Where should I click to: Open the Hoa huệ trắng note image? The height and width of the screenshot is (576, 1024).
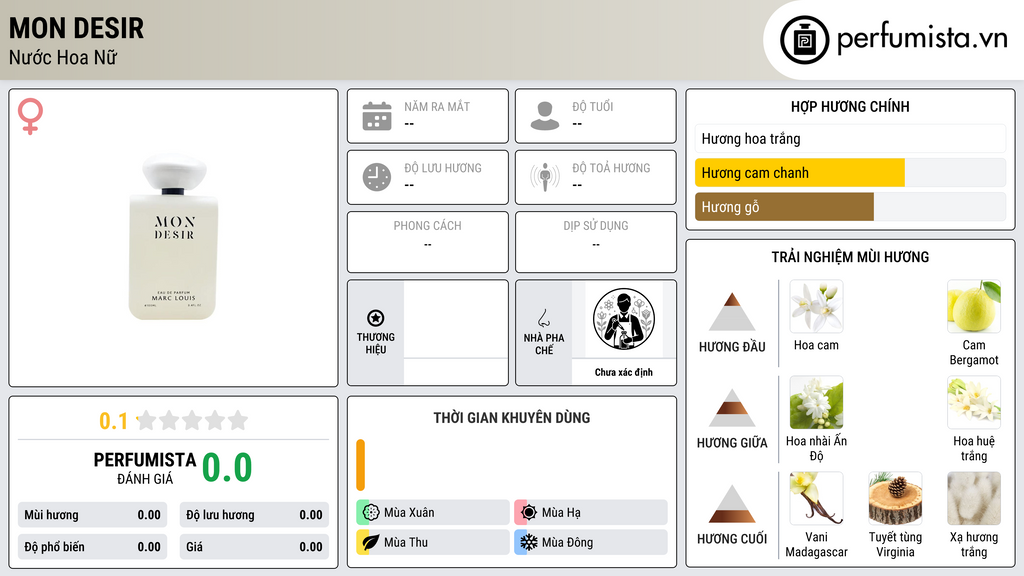point(974,402)
